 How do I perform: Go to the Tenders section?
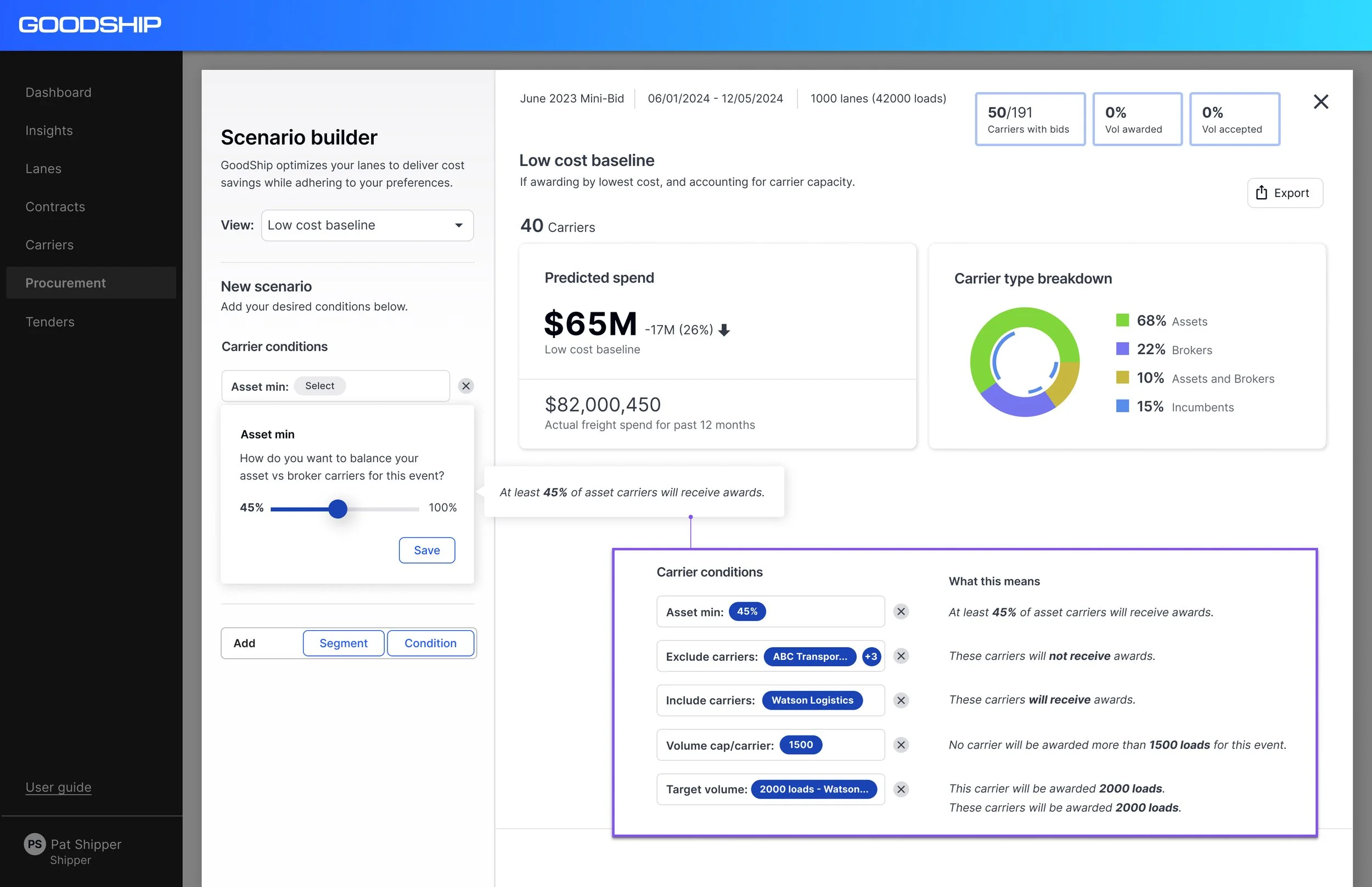tap(50, 322)
